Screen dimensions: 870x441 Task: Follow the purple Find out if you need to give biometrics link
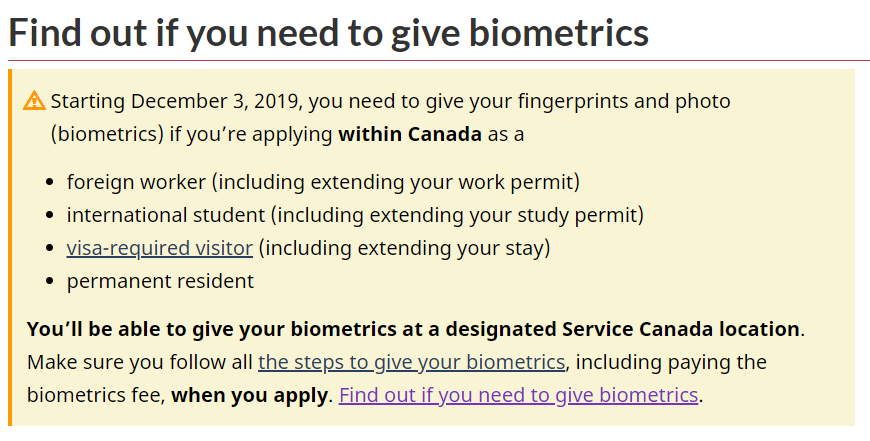coord(518,395)
